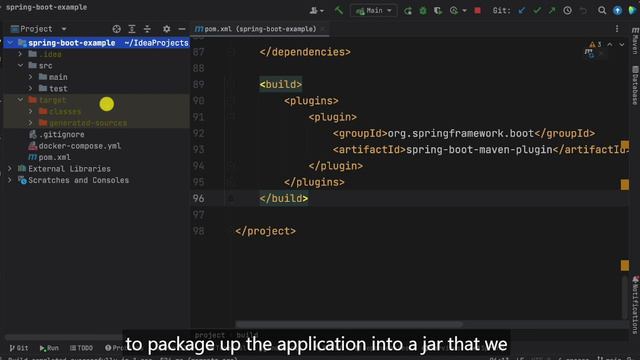Open Search Everywhere magnifier icon
The width and height of the screenshot is (640, 360).
point(602,11)
